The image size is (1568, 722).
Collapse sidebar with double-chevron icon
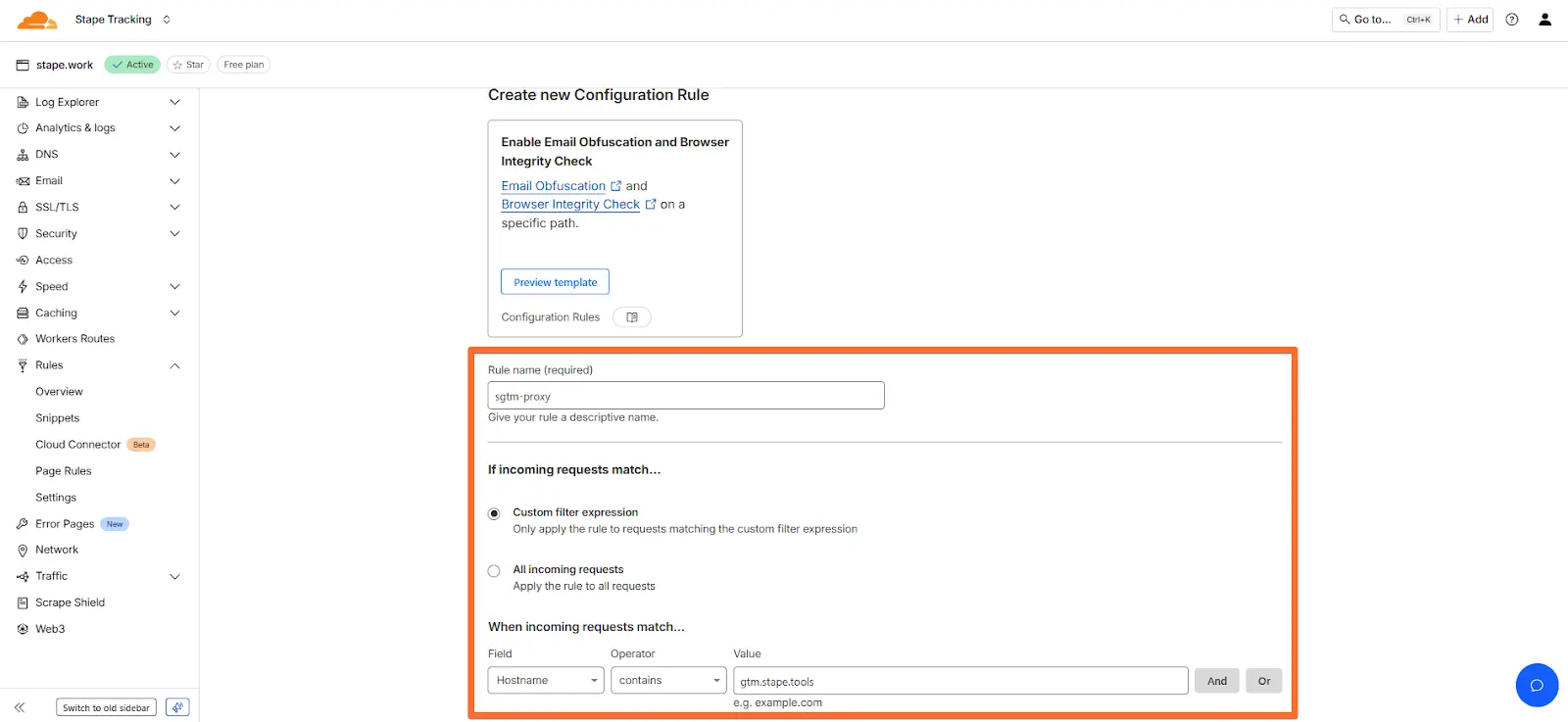click(x=20, y=707)
